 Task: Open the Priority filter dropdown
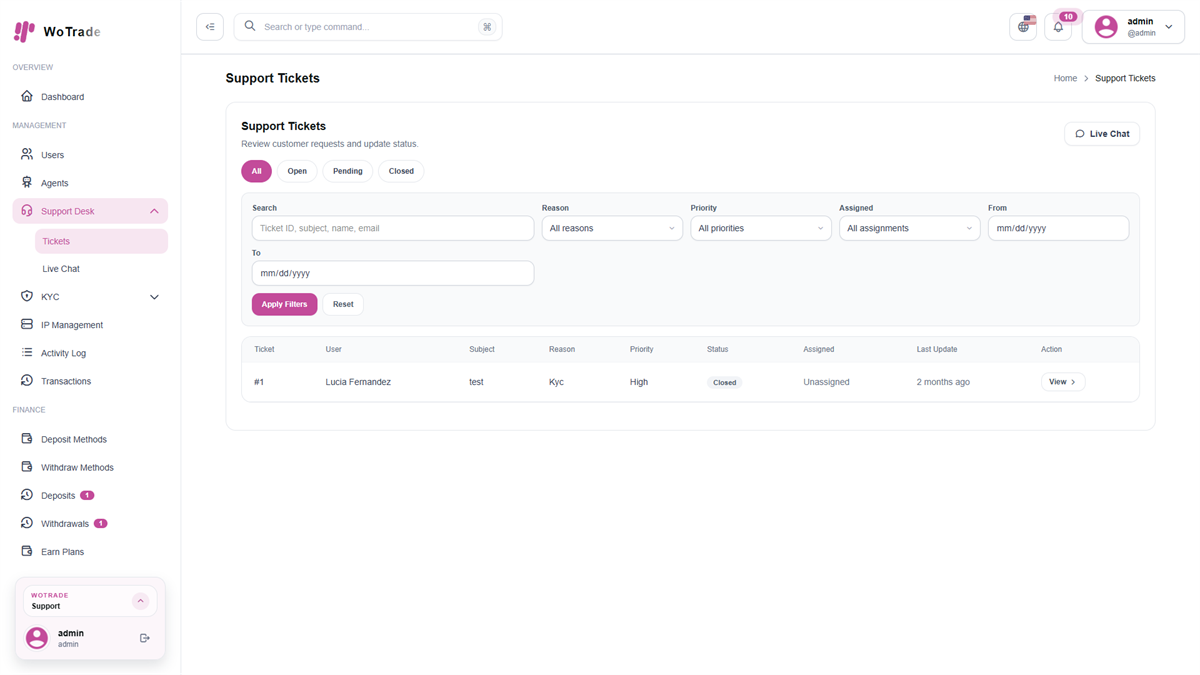[761, 228]
